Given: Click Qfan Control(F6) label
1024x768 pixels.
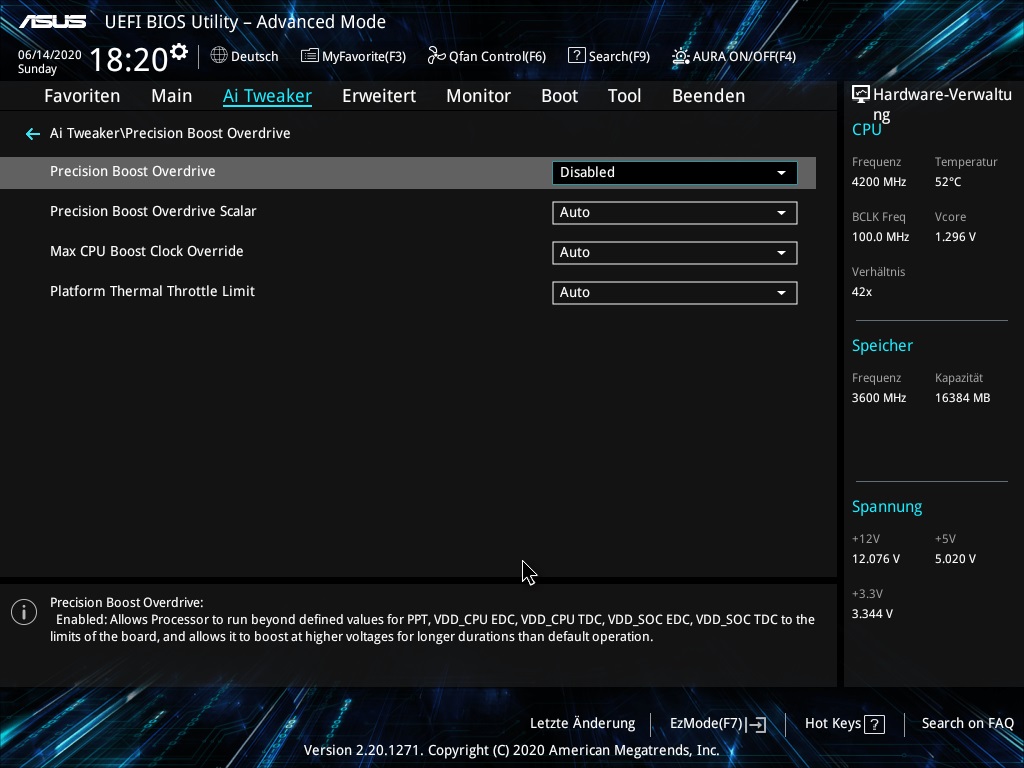Looking at the screenshot, I should [497, 57].
